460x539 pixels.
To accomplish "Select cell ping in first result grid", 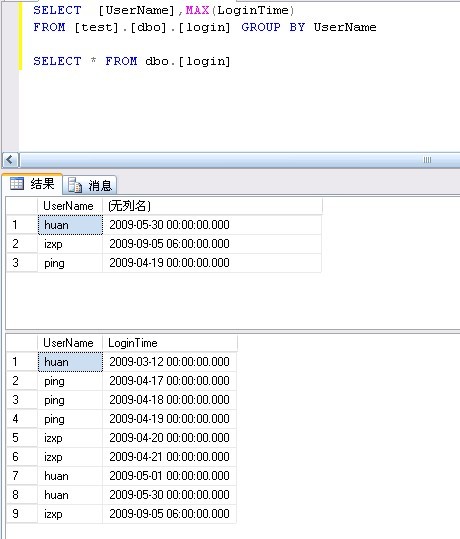I will tap(70, 263).
